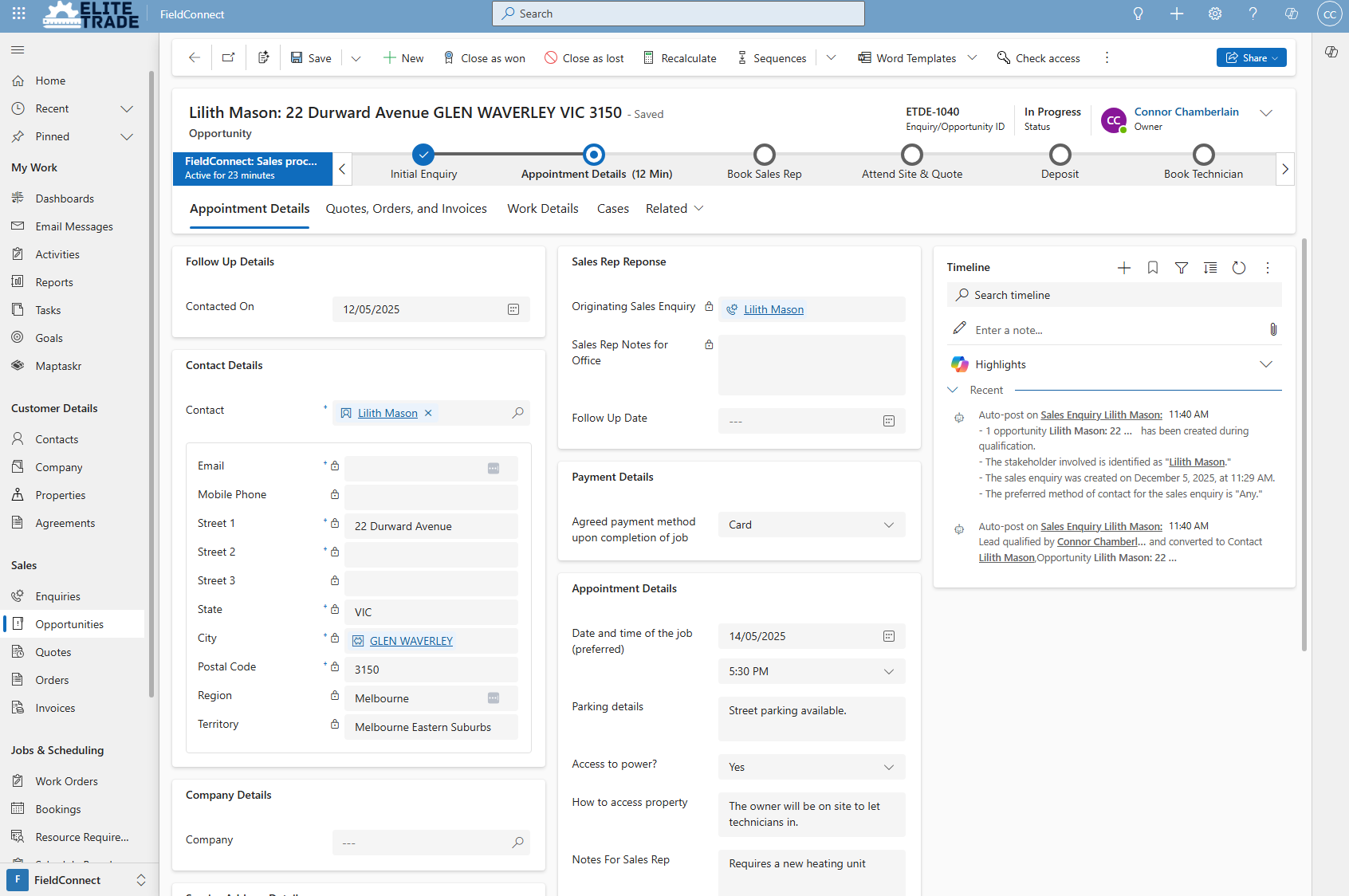Screen dimensions: 1349x896
Task: Click Recalculate button
Action: 680,57
